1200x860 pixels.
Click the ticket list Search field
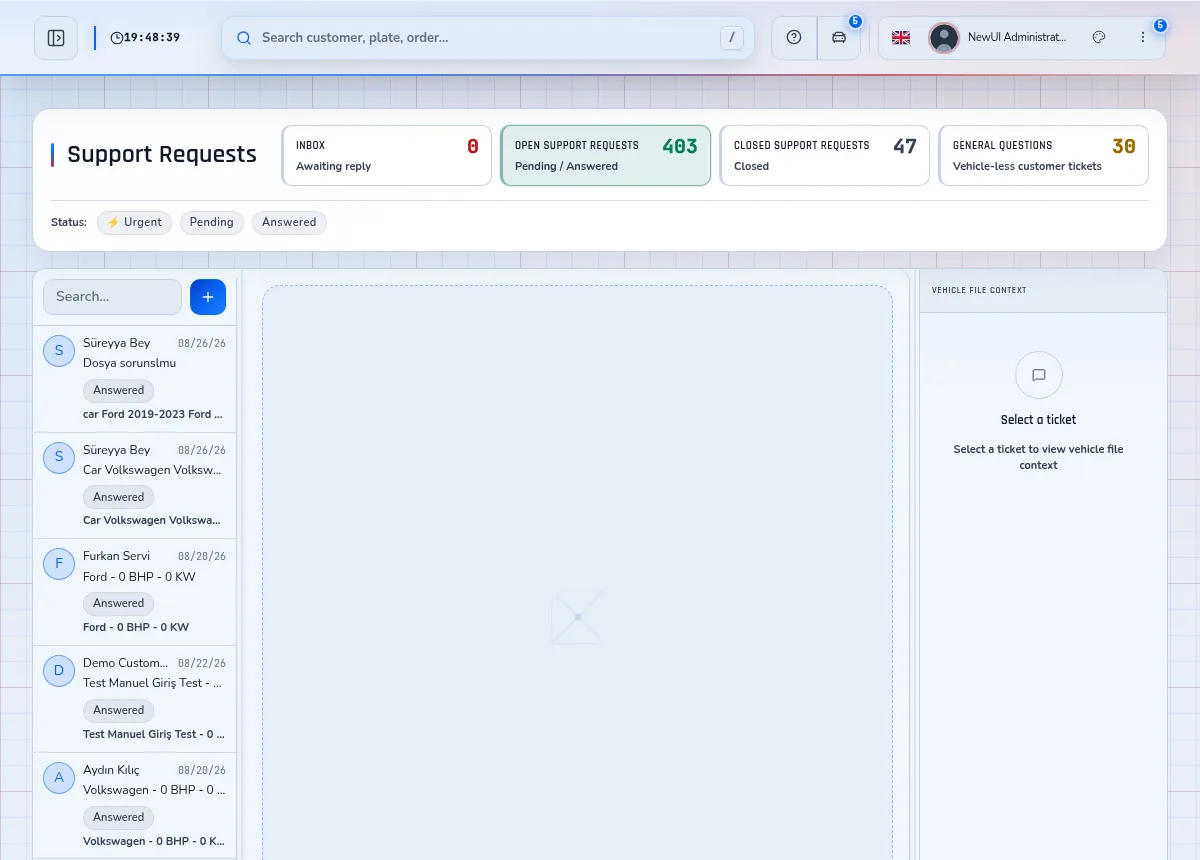click(x=112, y=297)
